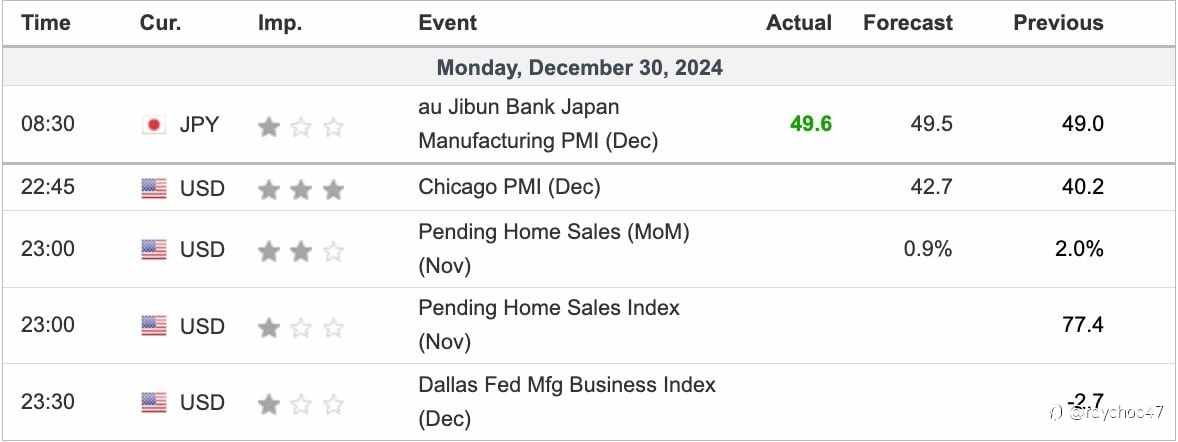The height and width of the screenshot is (442, 1178).
Task: Click the importance stars in the JPY row
Action: point(300,126)
